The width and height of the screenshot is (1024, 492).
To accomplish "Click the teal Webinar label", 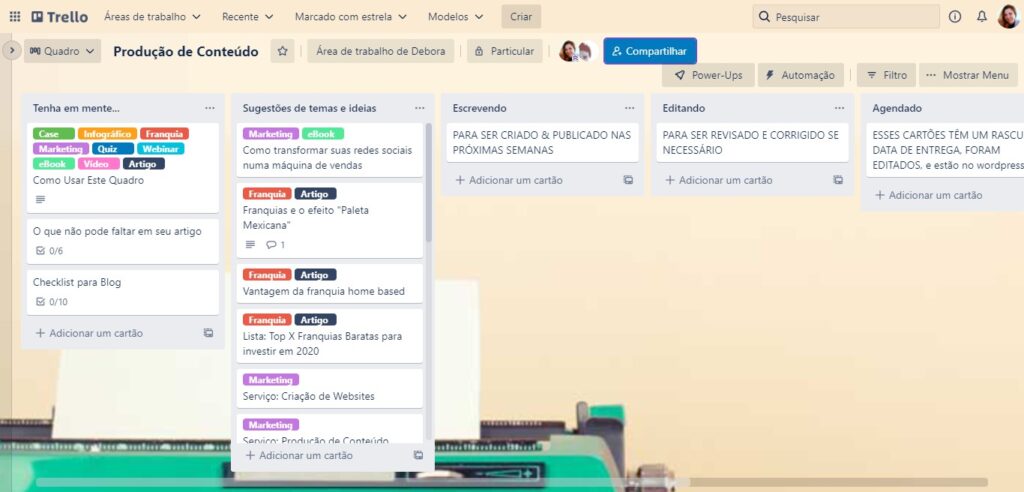I will coord(160,149).
